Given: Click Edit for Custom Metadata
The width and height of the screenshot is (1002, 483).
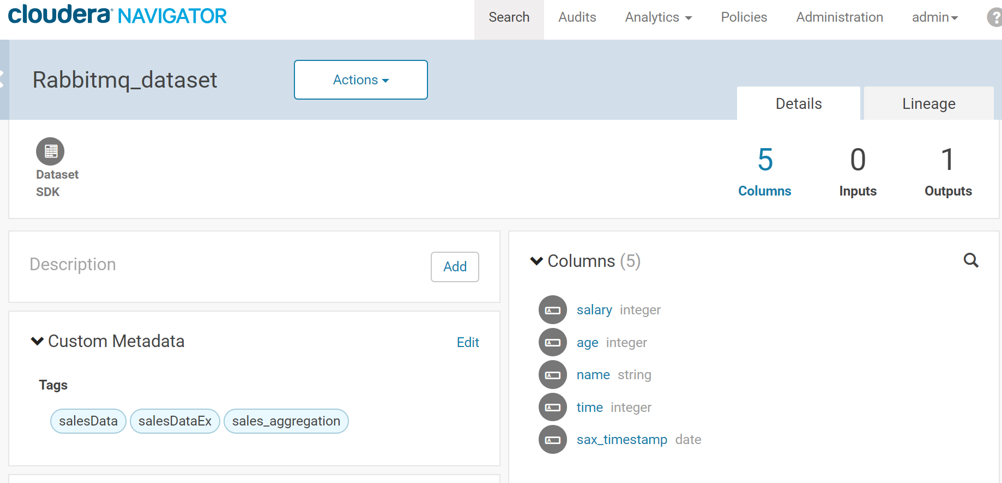Looking at the screenshot, I should [467, 342].
